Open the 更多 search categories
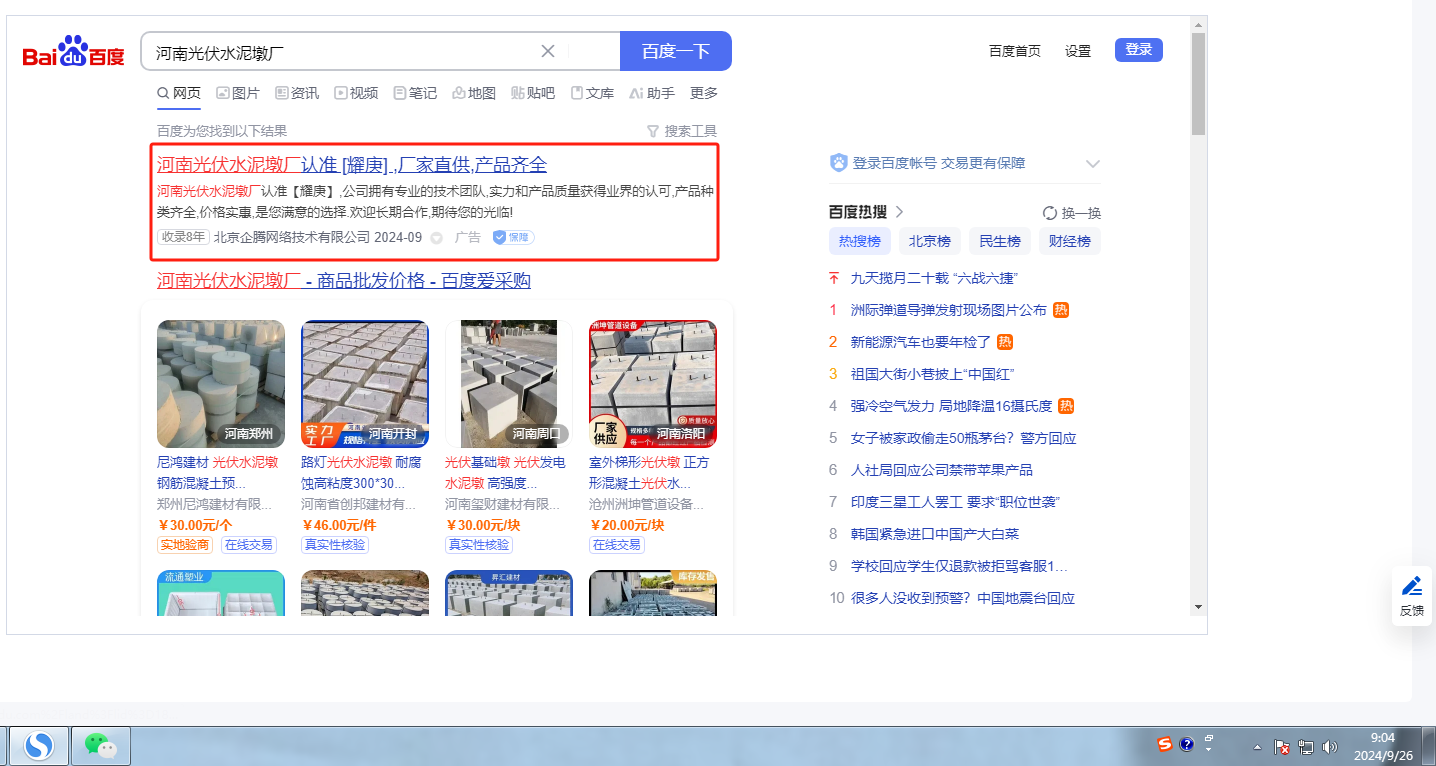 704,93
